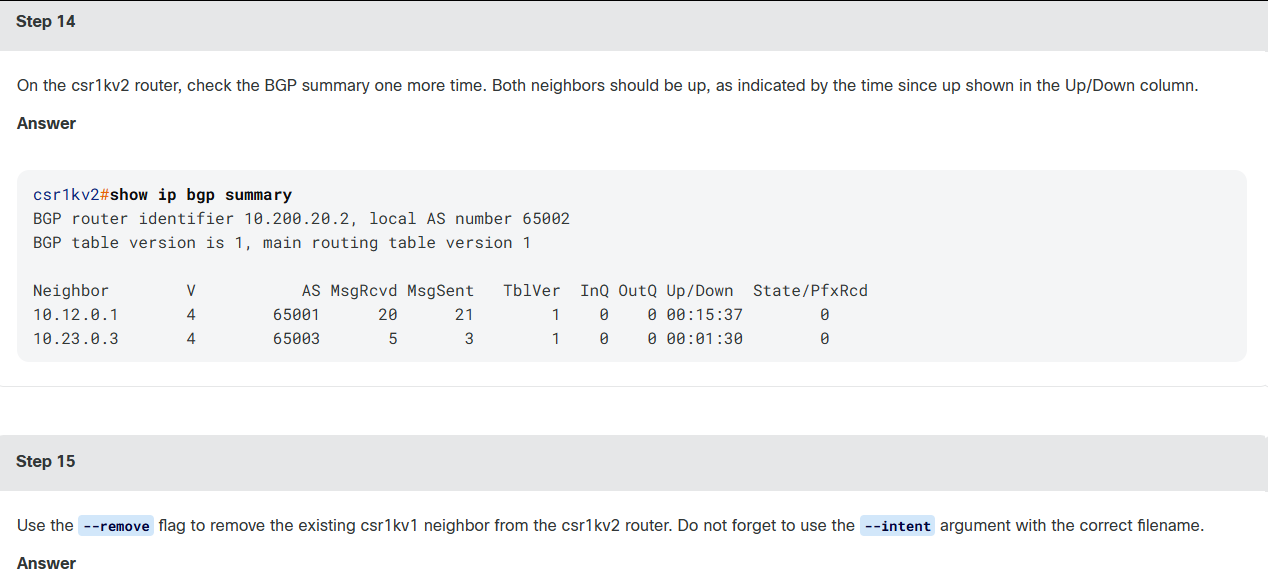Click neighbor 10.12.0.1 in the output

pos(76,315)
